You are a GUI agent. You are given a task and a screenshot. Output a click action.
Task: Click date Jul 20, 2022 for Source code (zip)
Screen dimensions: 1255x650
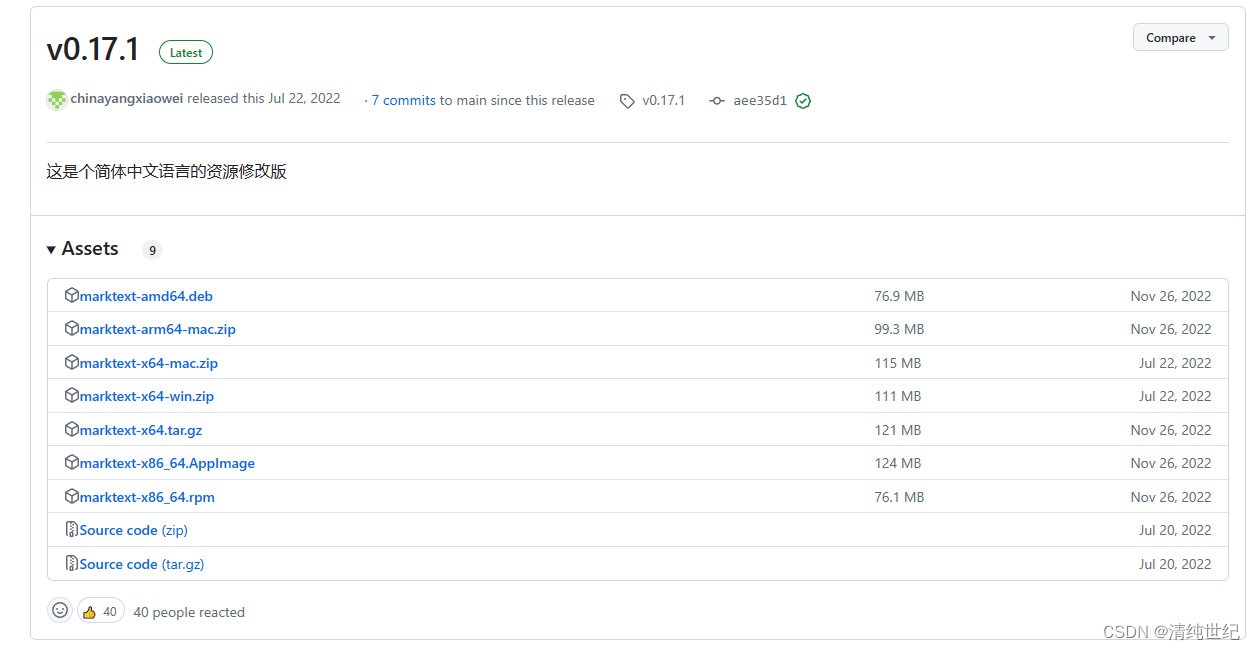click(x=1175, y=530)
